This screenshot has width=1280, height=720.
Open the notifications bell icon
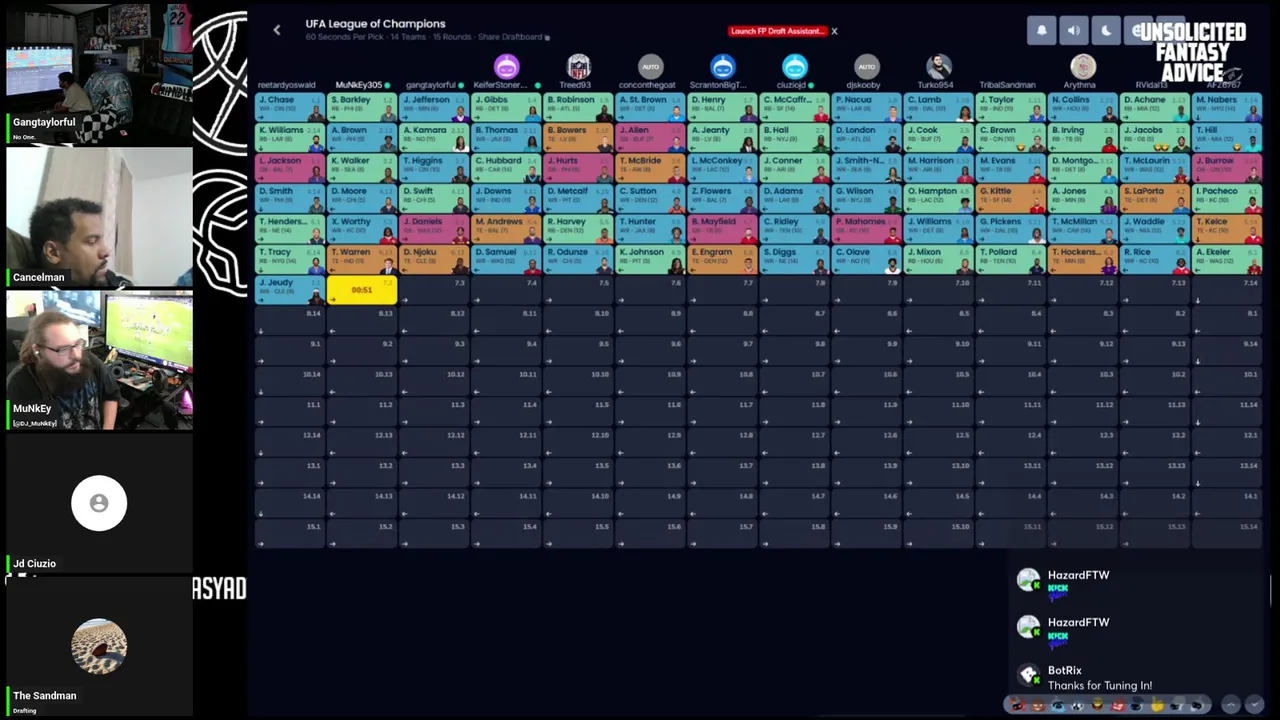tap(1041, 31)
